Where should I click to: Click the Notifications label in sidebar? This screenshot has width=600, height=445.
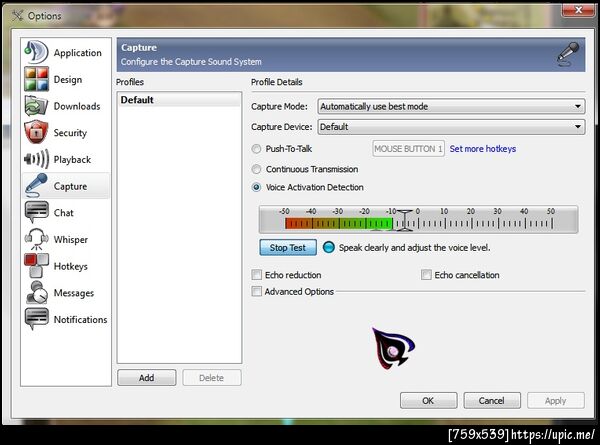tap(80, 319)
